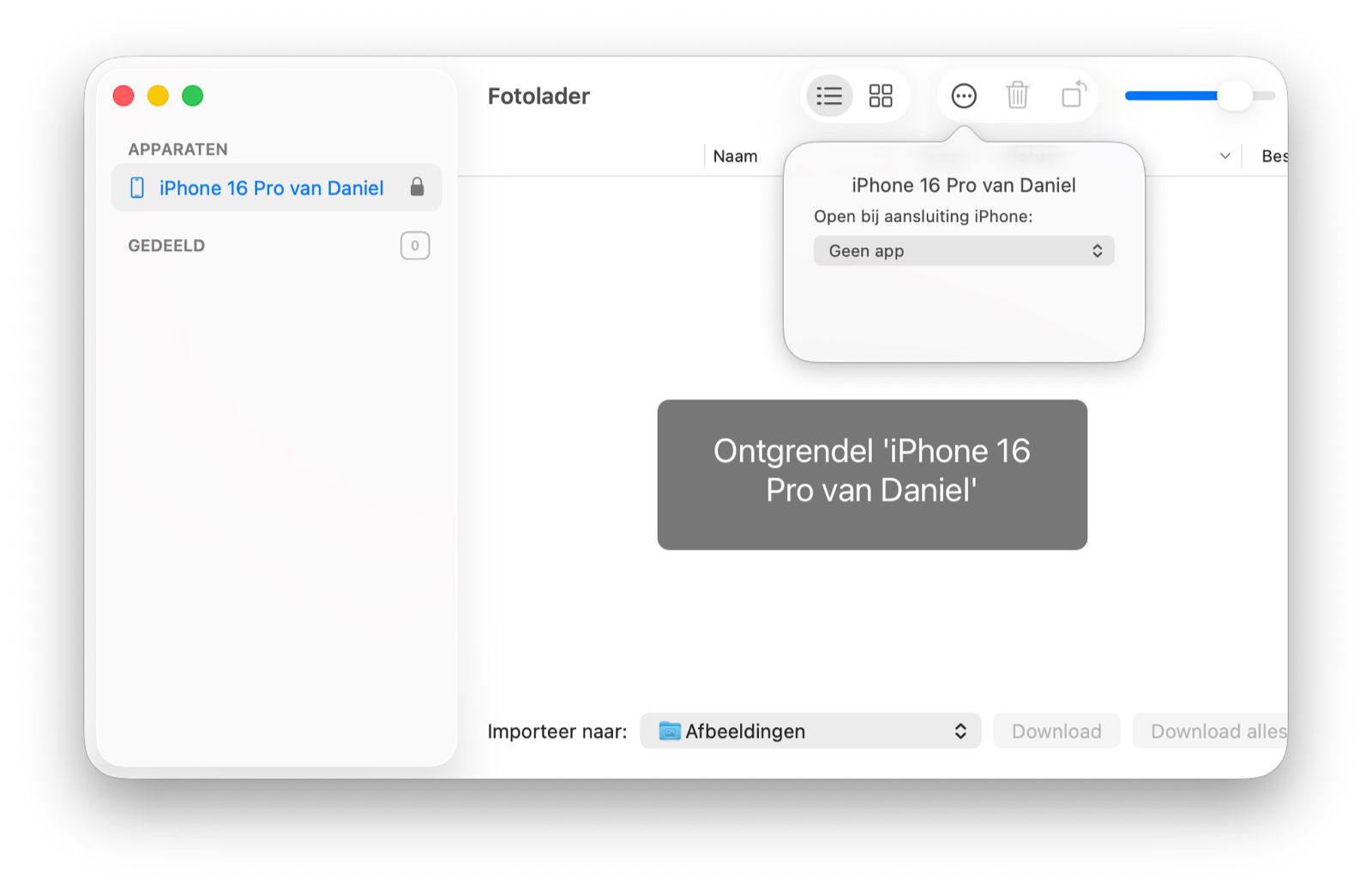Image resolution: width=1372 pixels, height=890 pixels.
Task: Click the rotate image icon
Action: pyautogui.click(x=1074, y=94)
